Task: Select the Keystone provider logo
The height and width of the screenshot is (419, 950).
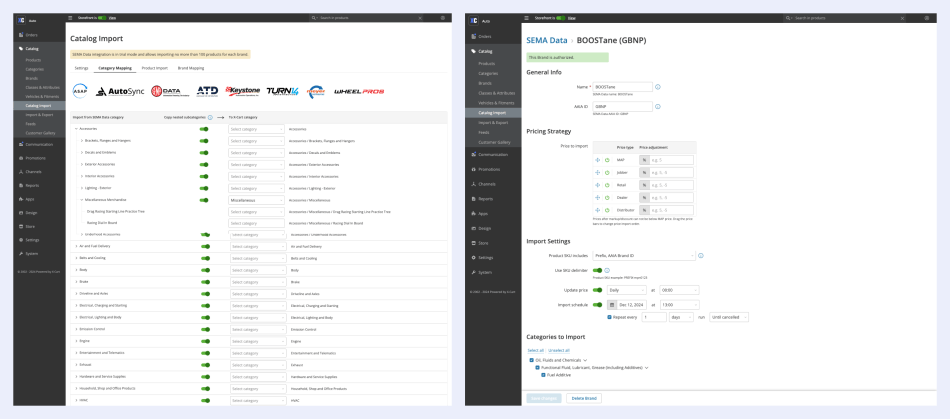Action: point(242,91)
